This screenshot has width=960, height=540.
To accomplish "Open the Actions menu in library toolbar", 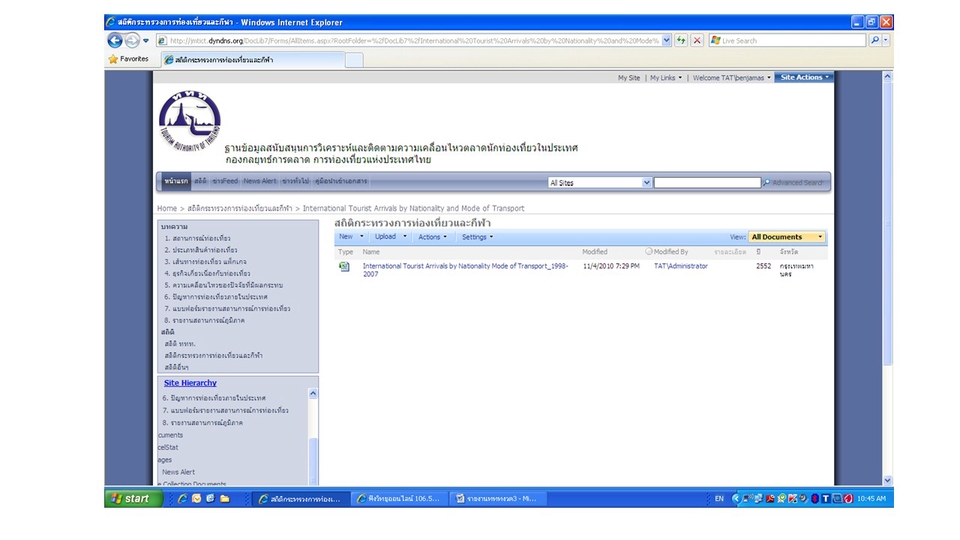I will click(x=432, y=237).
